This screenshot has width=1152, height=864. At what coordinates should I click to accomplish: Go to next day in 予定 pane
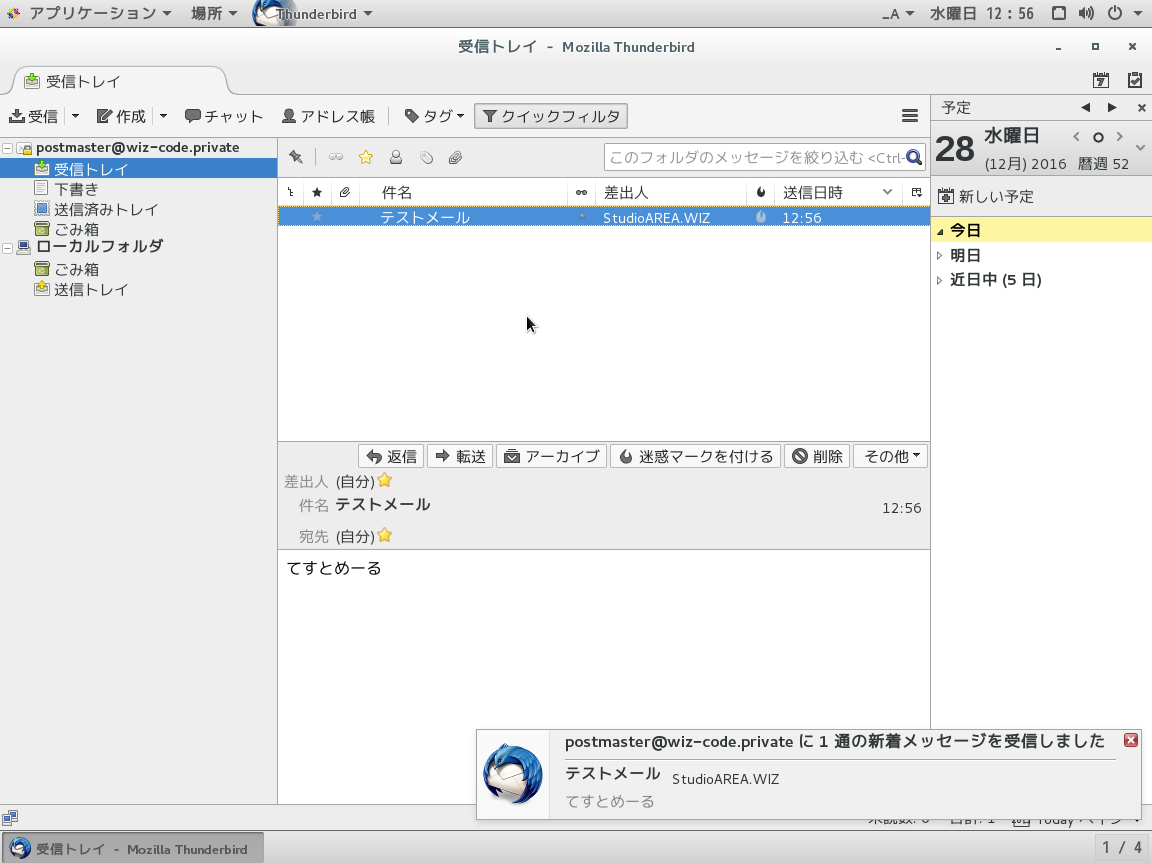1112,107
